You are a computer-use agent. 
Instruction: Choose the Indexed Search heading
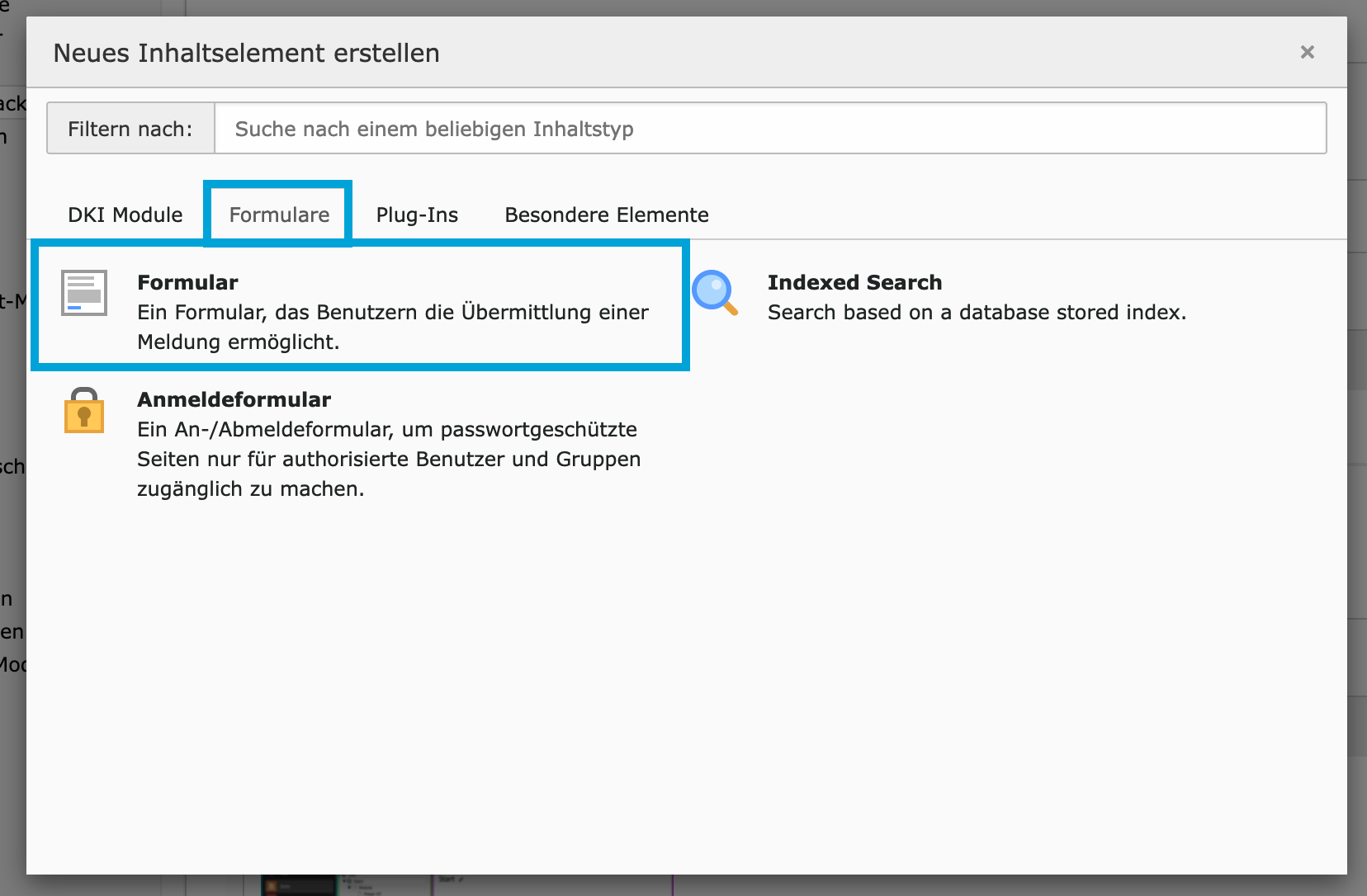click(854, 282)
